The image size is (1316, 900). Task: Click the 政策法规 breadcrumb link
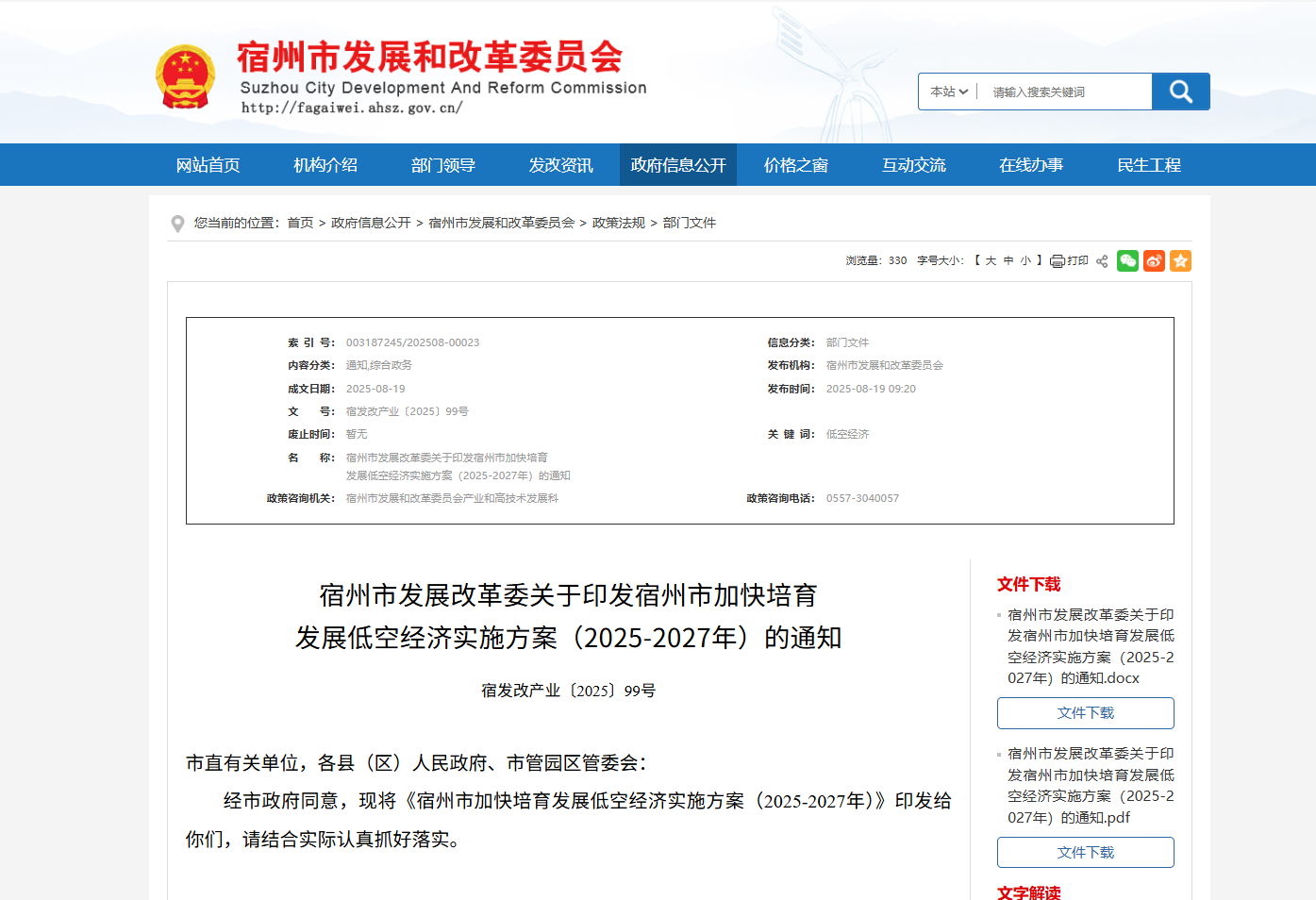tap(618, 224)
